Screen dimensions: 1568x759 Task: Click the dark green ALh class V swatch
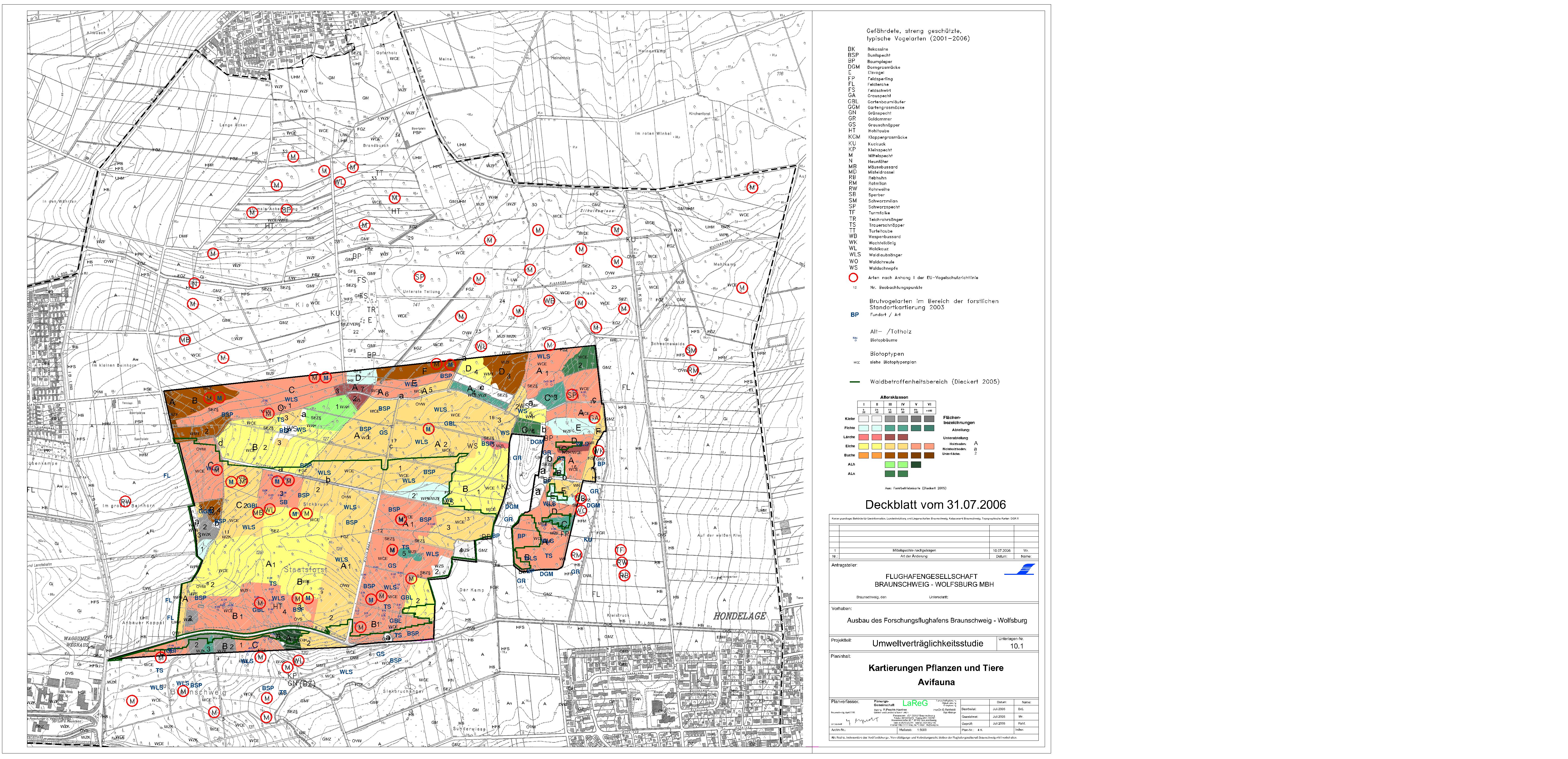916,465
